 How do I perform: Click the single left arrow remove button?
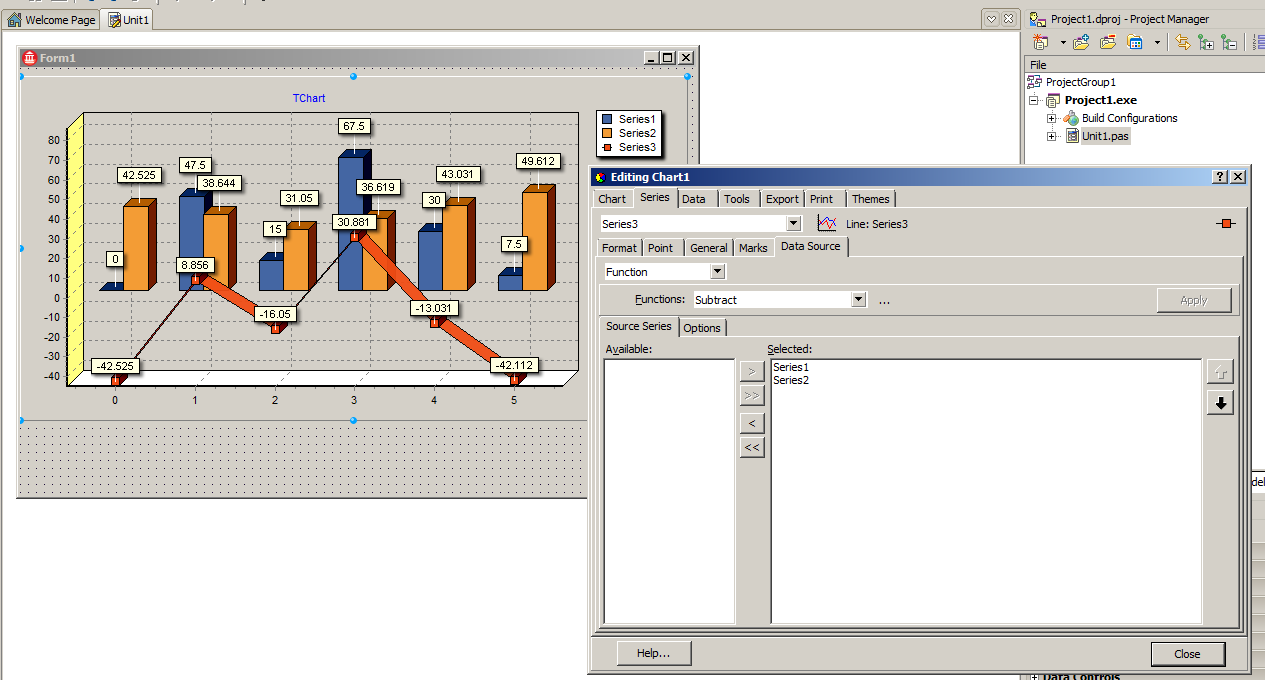point(752,423)
